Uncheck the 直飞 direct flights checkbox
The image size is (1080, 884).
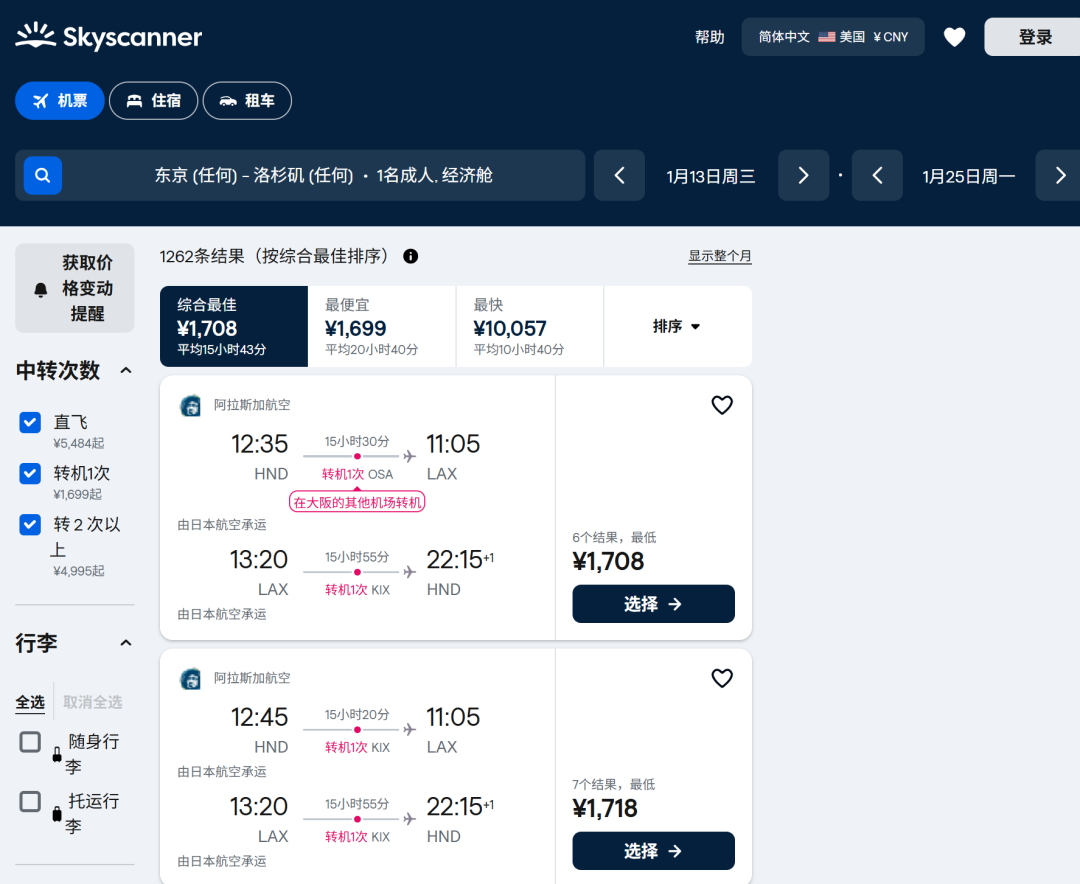tap(30, 422)
